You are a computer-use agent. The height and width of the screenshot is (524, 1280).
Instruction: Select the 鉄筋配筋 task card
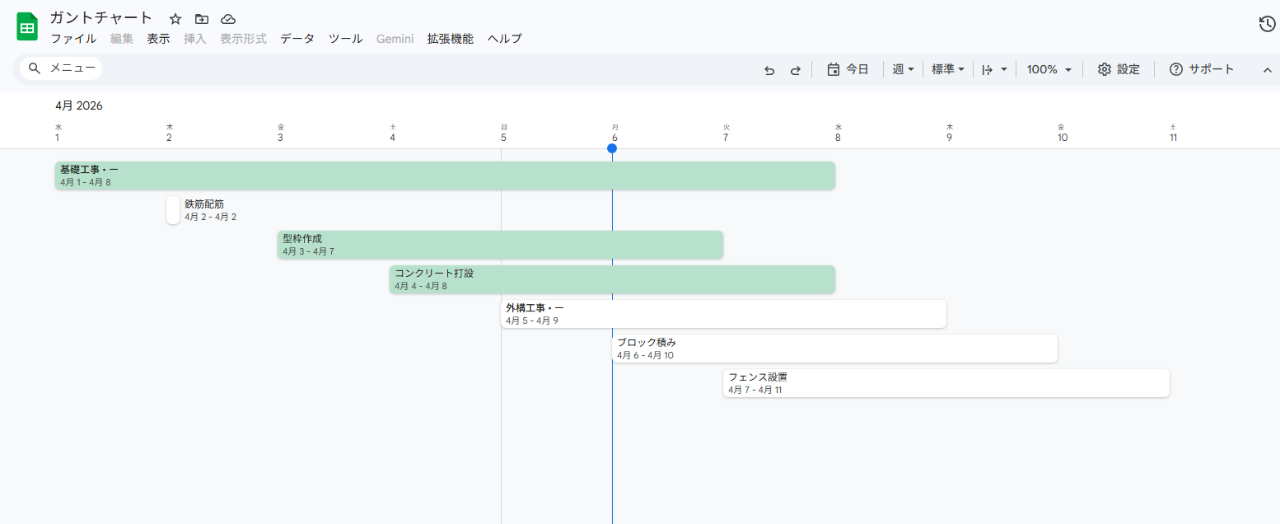pos(173,210)
